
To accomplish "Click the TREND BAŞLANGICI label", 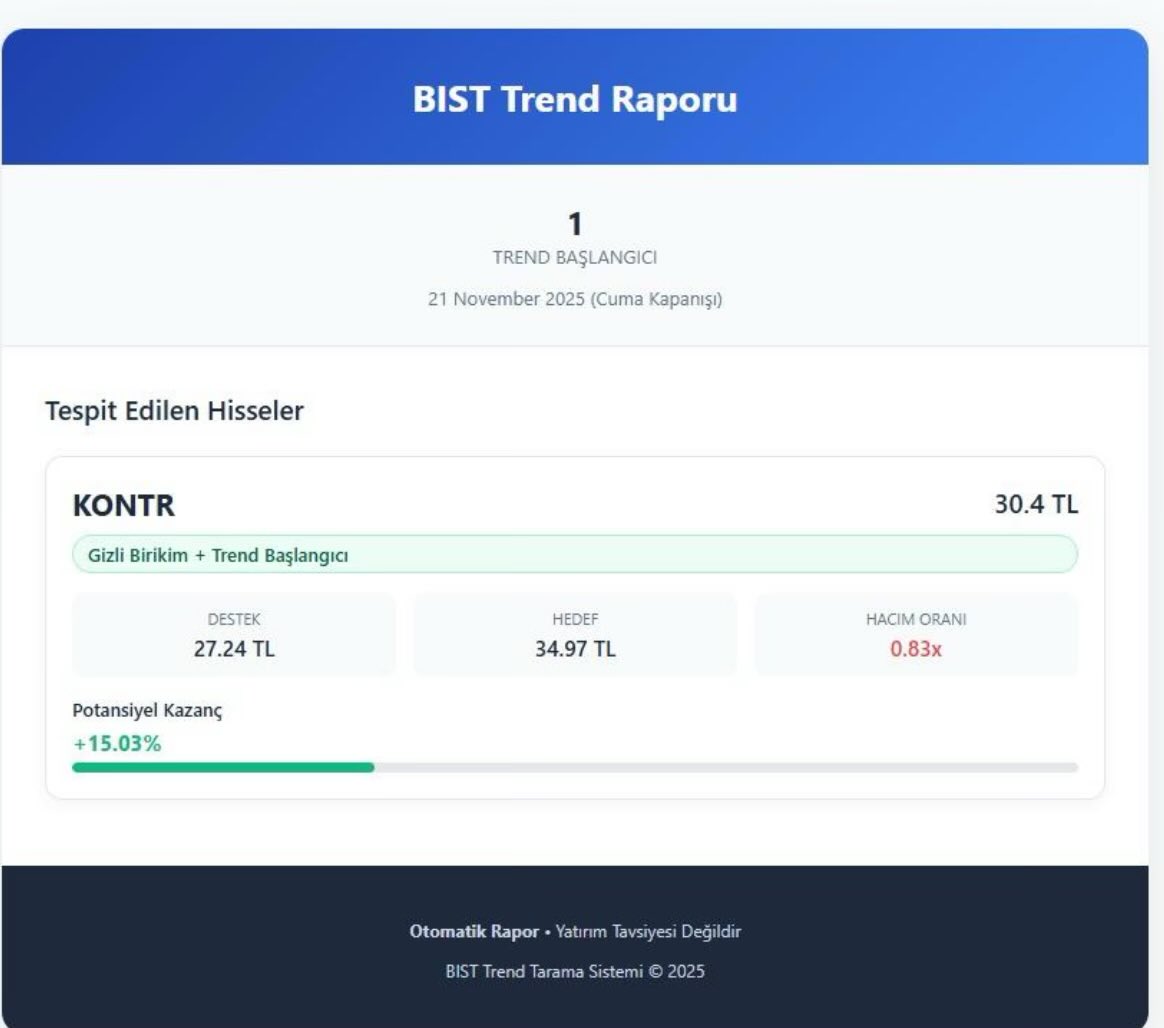I will (x=575, y=258).
